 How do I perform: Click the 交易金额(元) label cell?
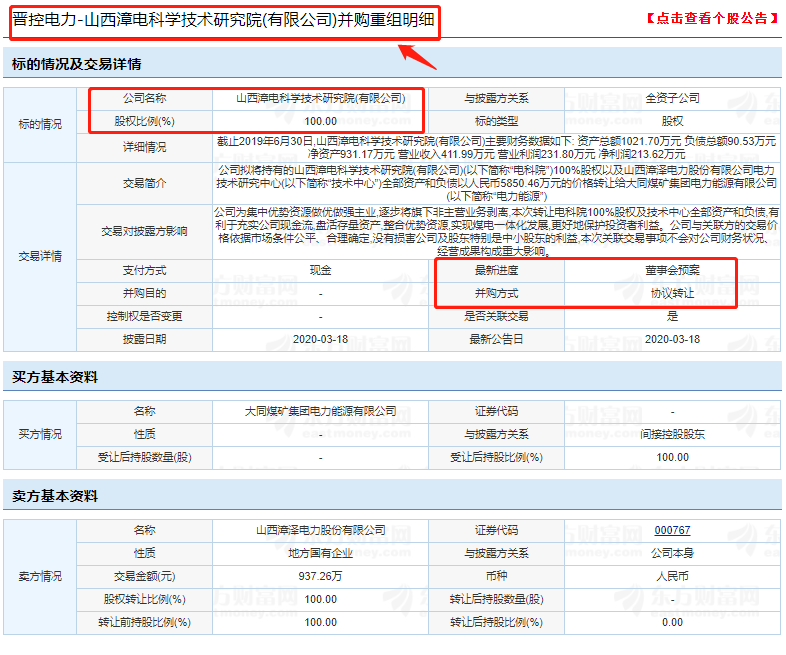[144, 576]
